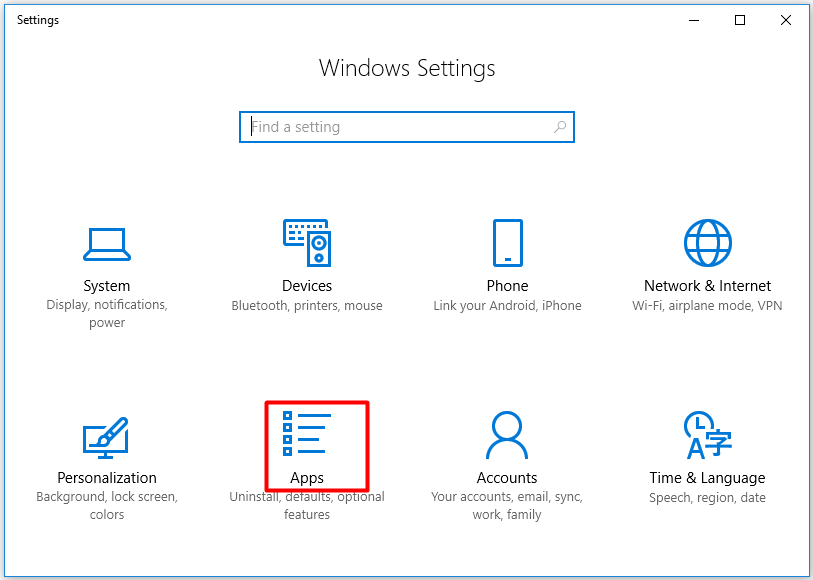Open the Accounts person icon

pos(507,435)
